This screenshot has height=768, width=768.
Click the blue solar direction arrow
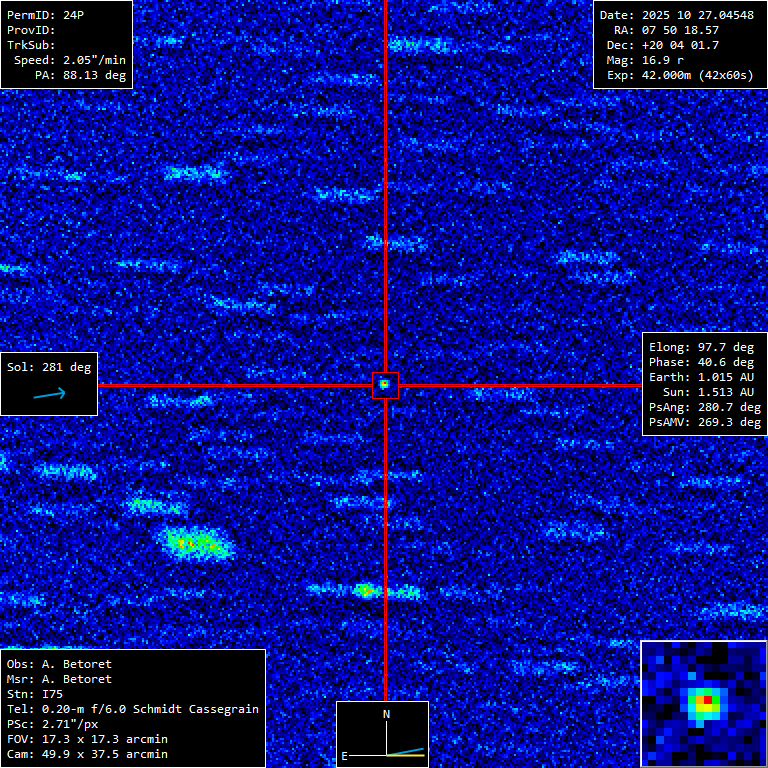(49, 394)
